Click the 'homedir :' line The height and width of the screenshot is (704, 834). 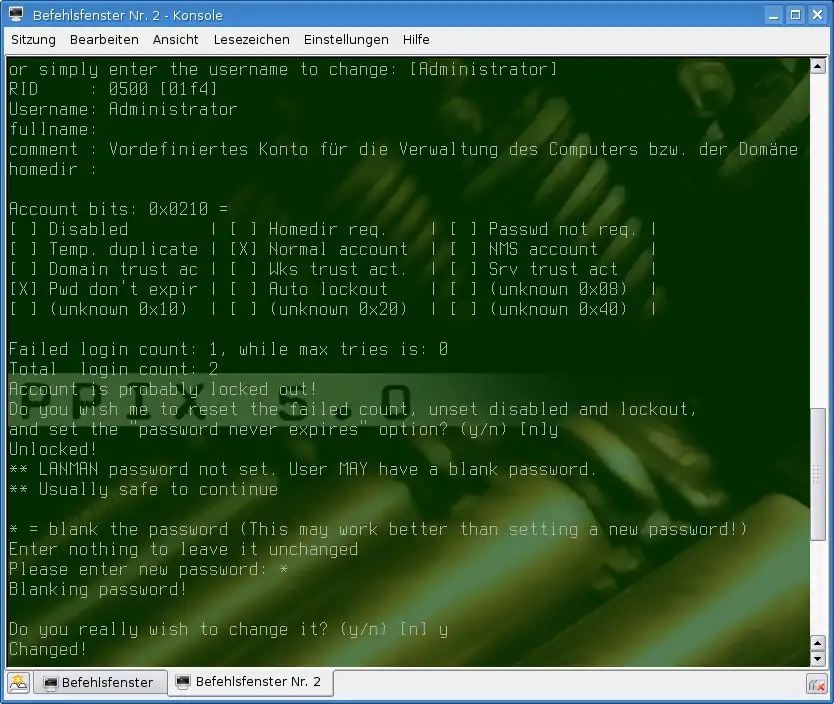tap(53, 169)
